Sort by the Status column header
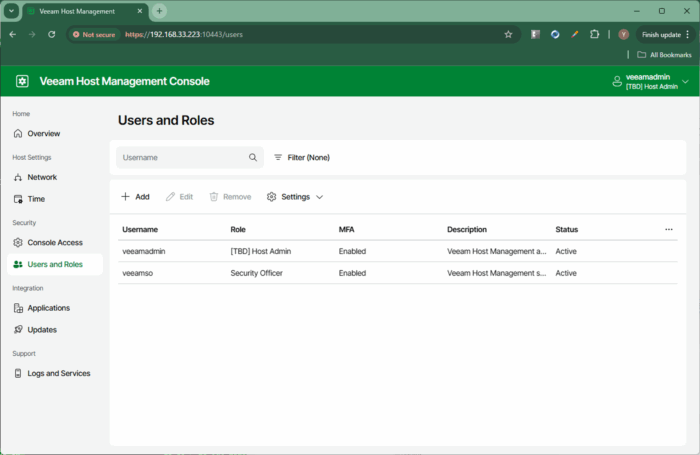Screen dimensions: 700x455 (567, 230)
